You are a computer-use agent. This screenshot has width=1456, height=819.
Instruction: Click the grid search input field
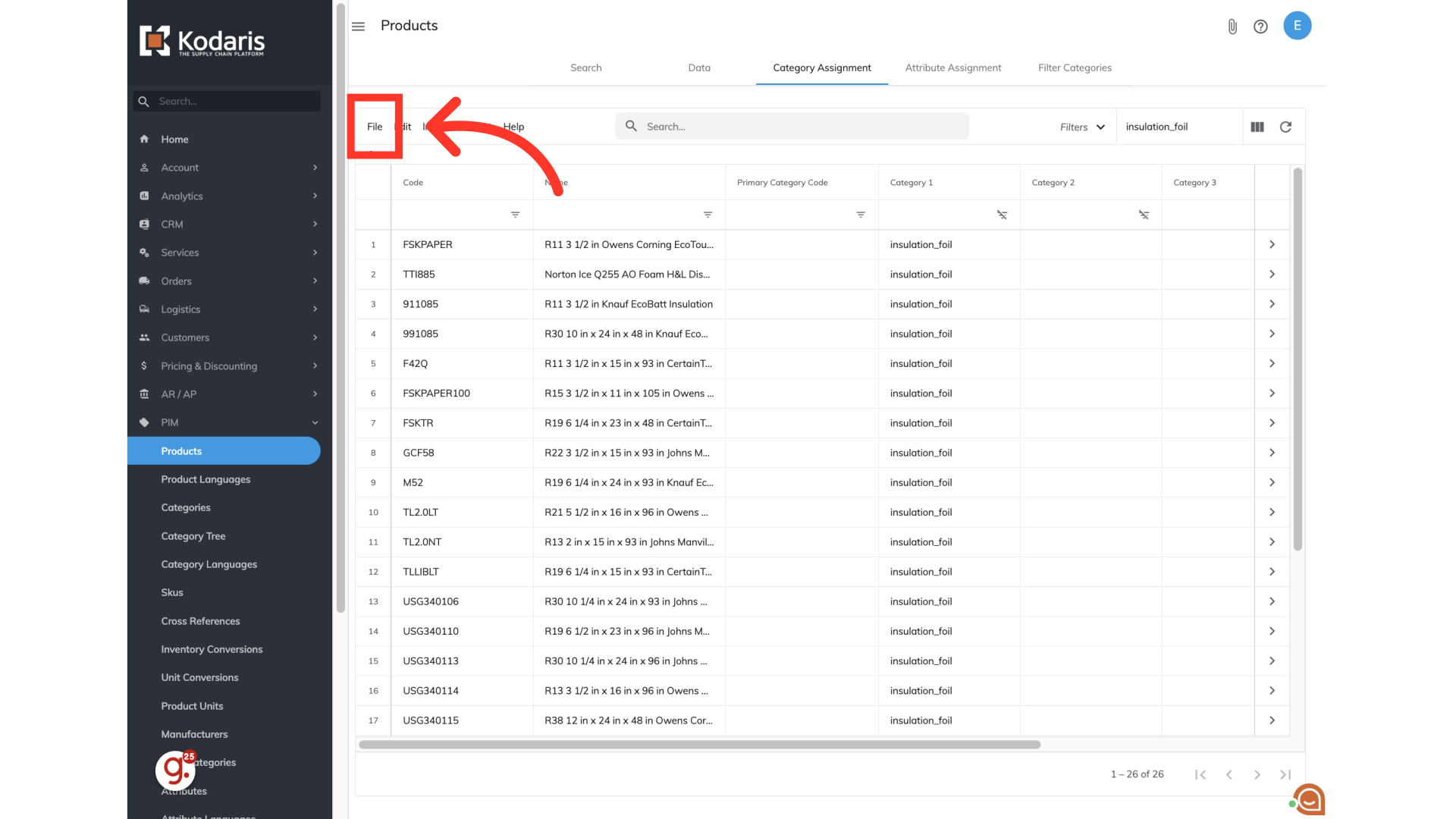792,127
